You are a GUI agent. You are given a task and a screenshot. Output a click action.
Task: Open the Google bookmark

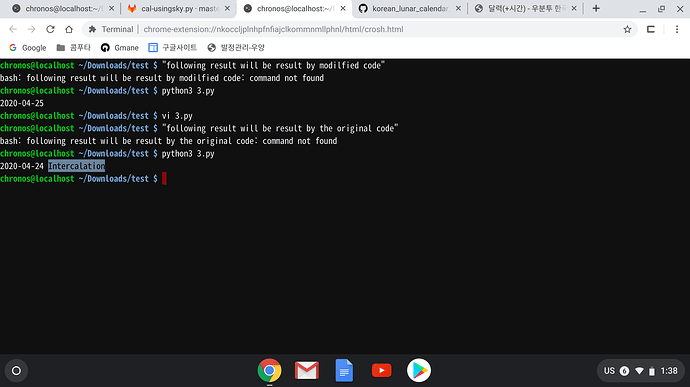click(x=27, y=48)
